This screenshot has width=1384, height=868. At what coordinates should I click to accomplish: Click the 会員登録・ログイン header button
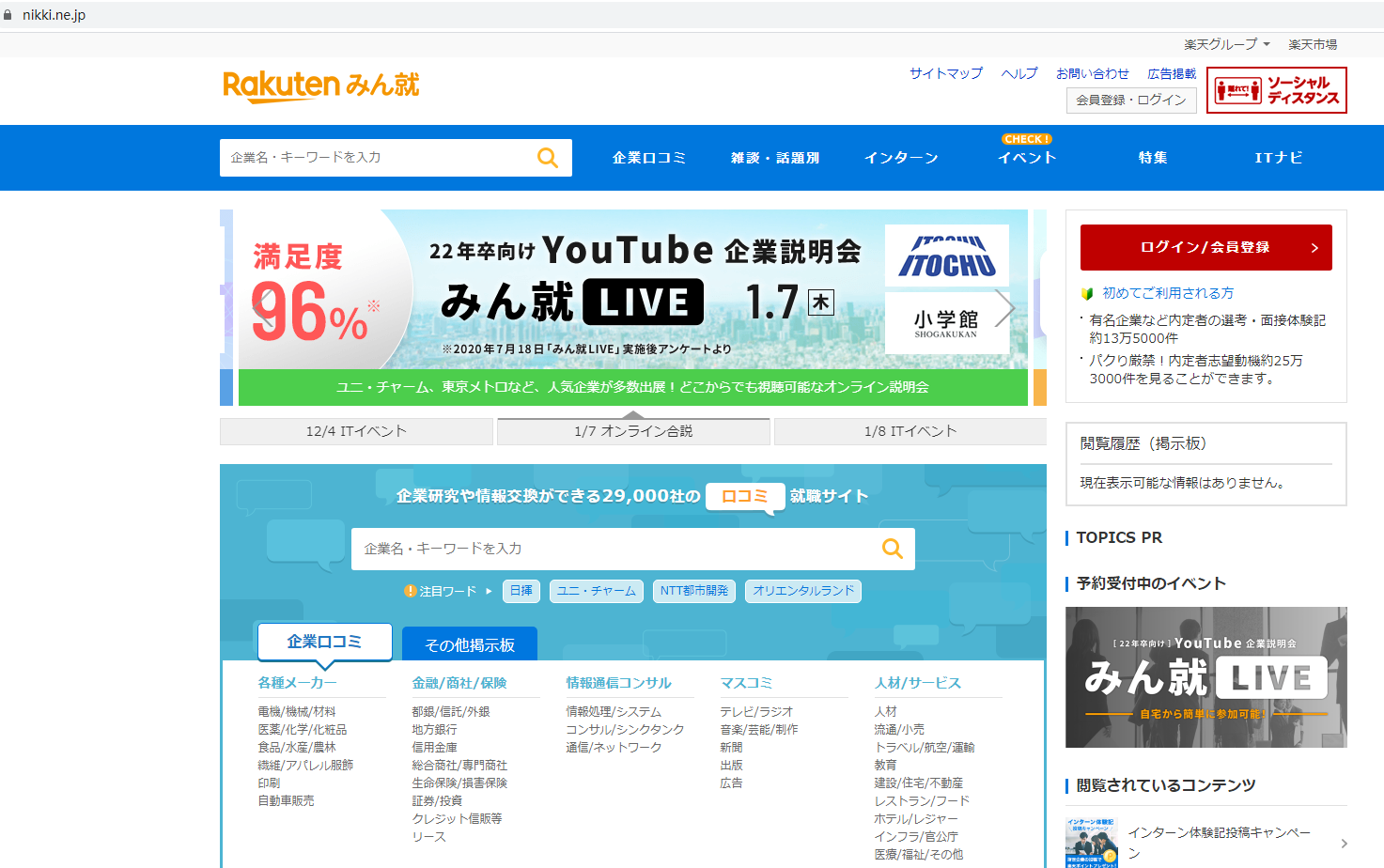coord(1131,100)
